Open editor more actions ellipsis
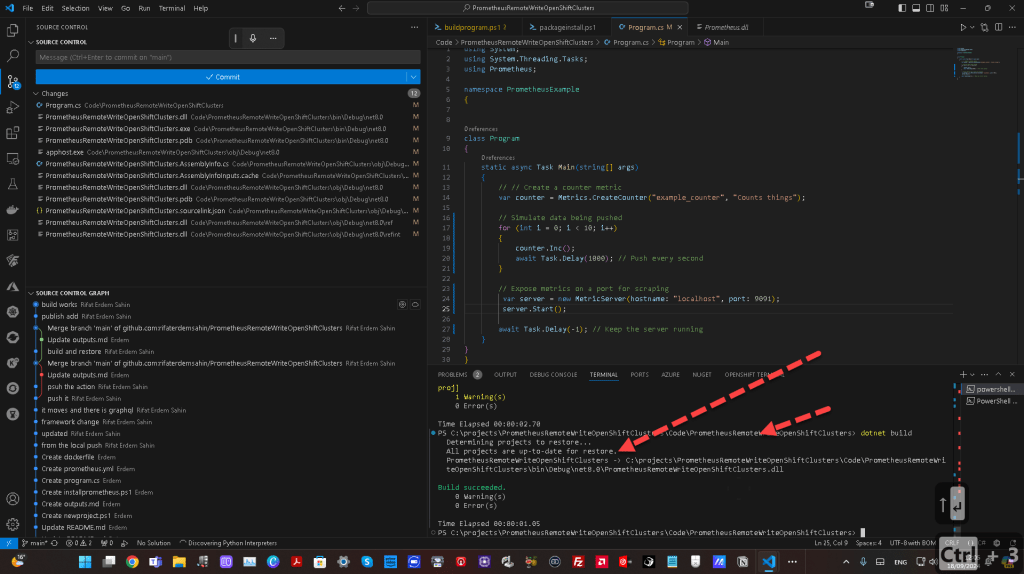 [1012, 27]
